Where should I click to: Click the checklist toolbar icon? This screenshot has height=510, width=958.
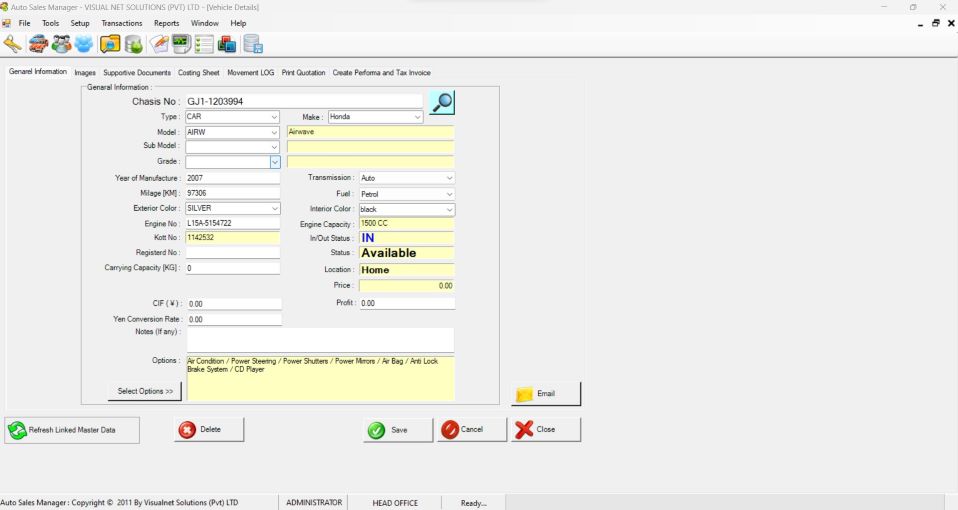(205, 44)
